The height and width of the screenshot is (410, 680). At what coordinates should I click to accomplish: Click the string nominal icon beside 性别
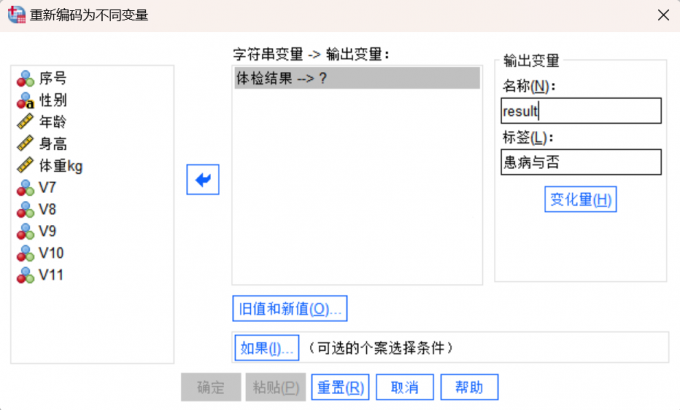pyautogui.click(x=25, y=100)
